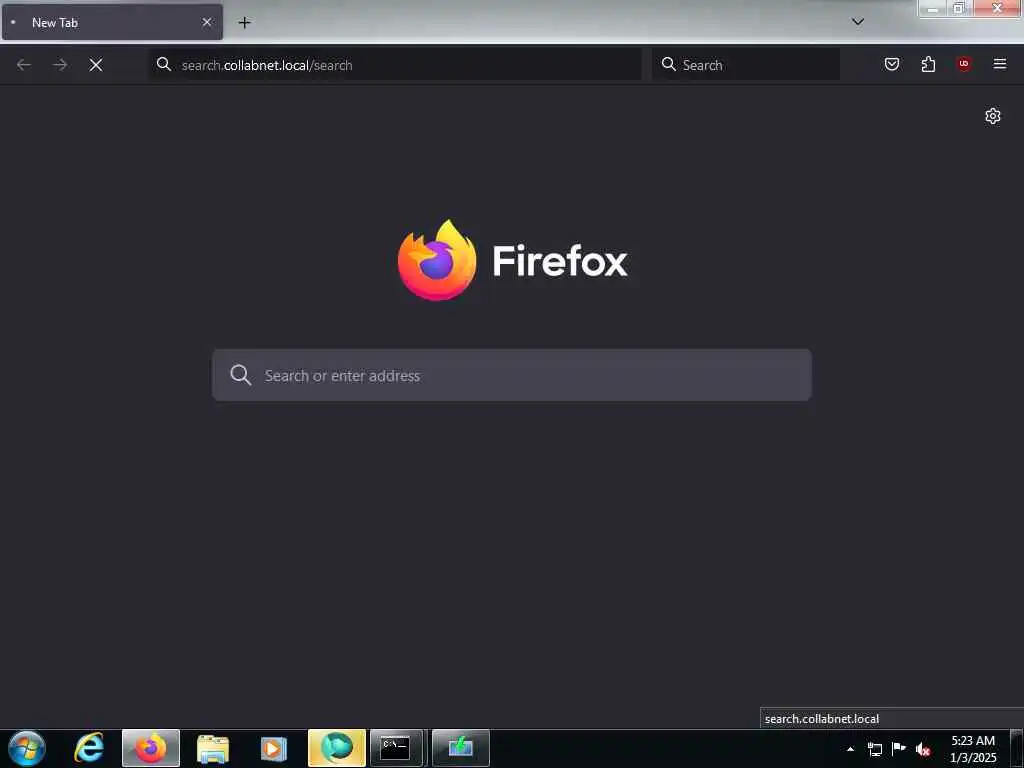
Task: Click the toolbar Search box
Action: point(746,65)
